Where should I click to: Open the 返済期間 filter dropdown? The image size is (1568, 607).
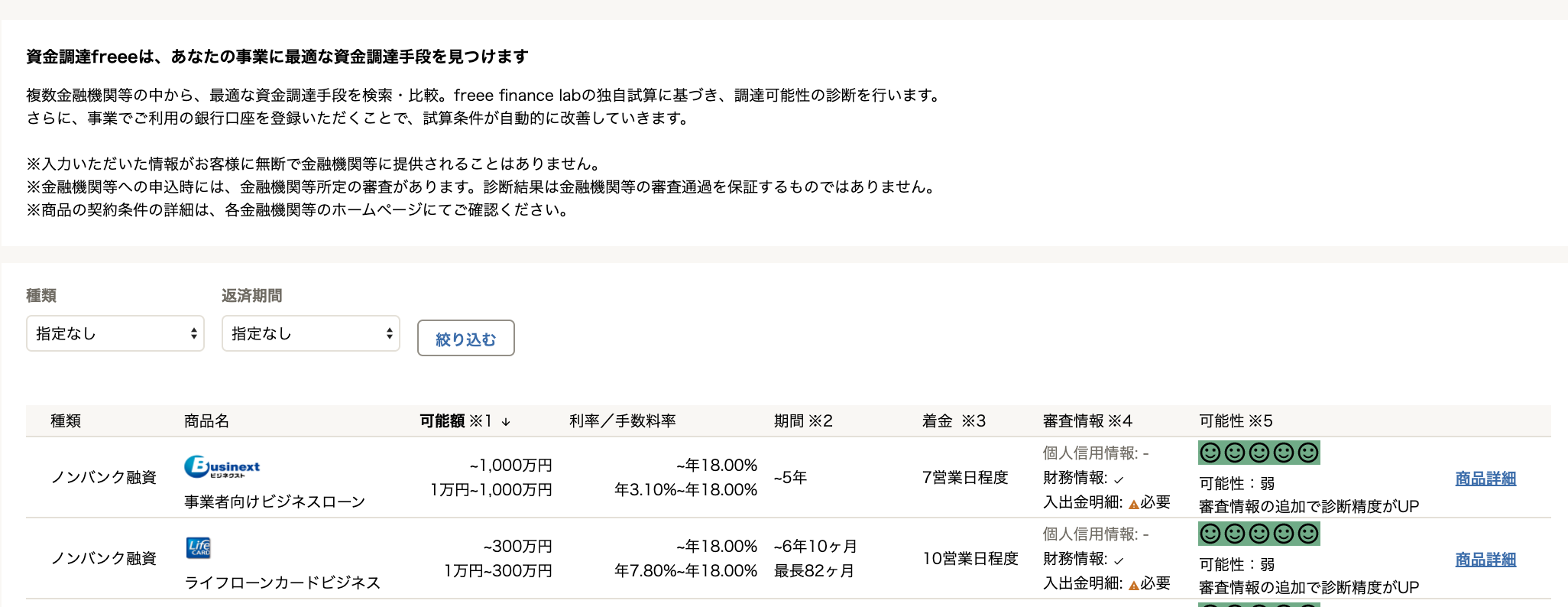point(311,333)
